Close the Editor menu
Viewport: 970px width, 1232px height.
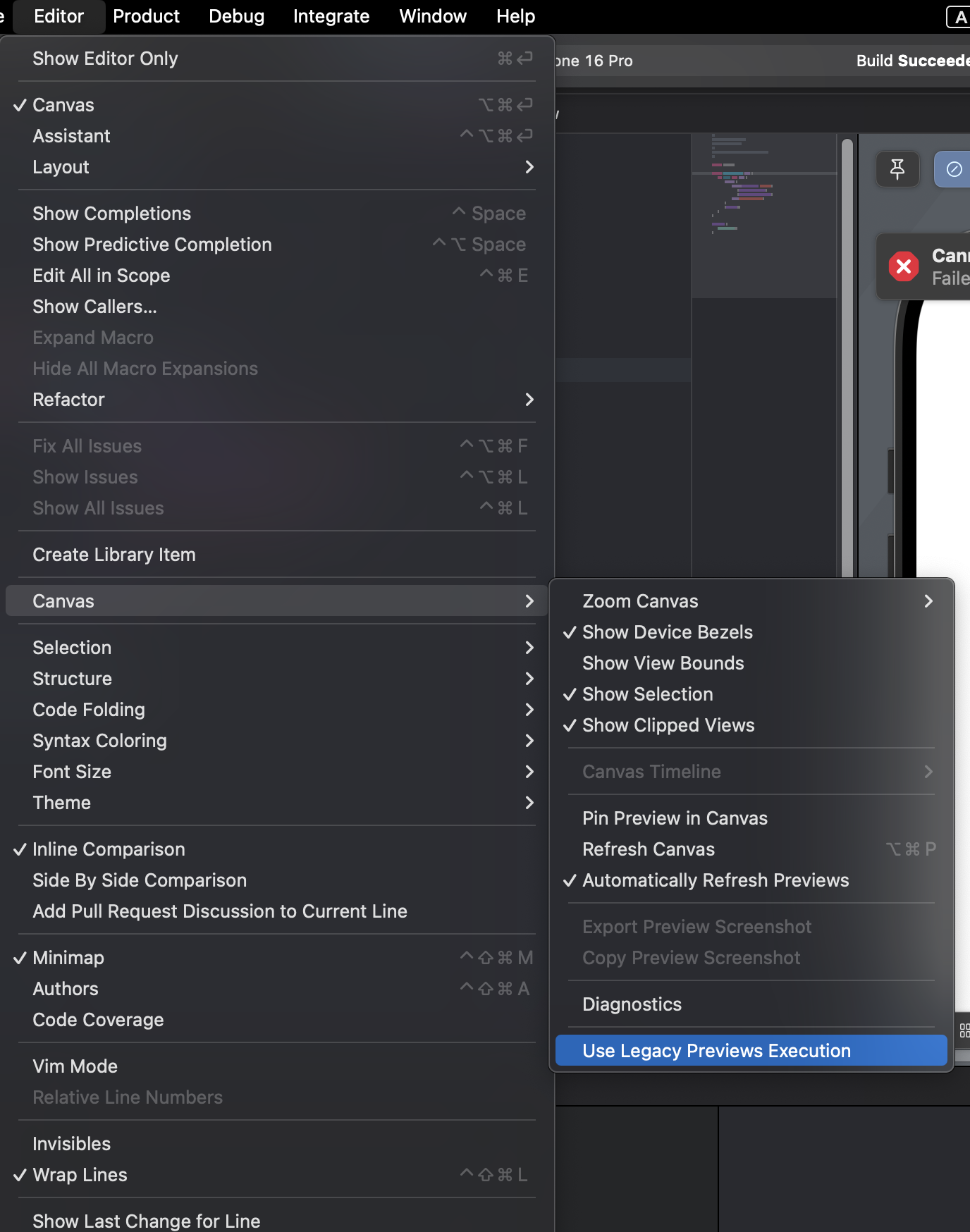pos(59,16)
